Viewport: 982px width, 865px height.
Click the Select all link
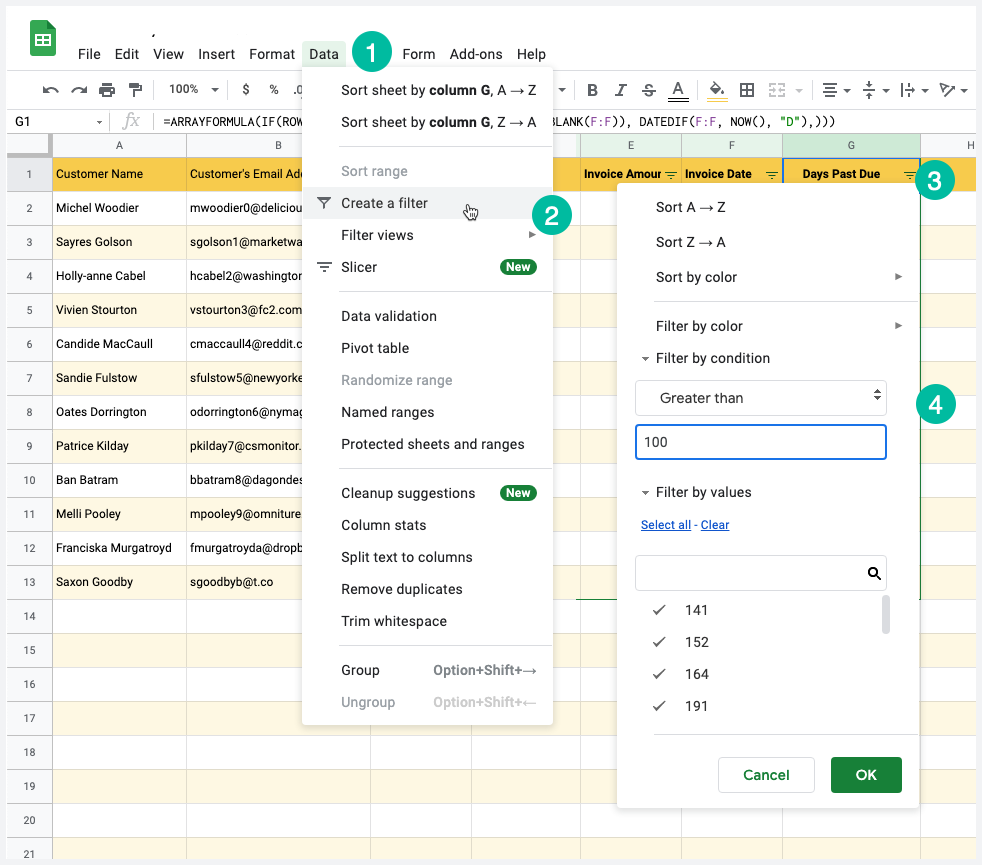pyautogui.click(x=665, y=525)
